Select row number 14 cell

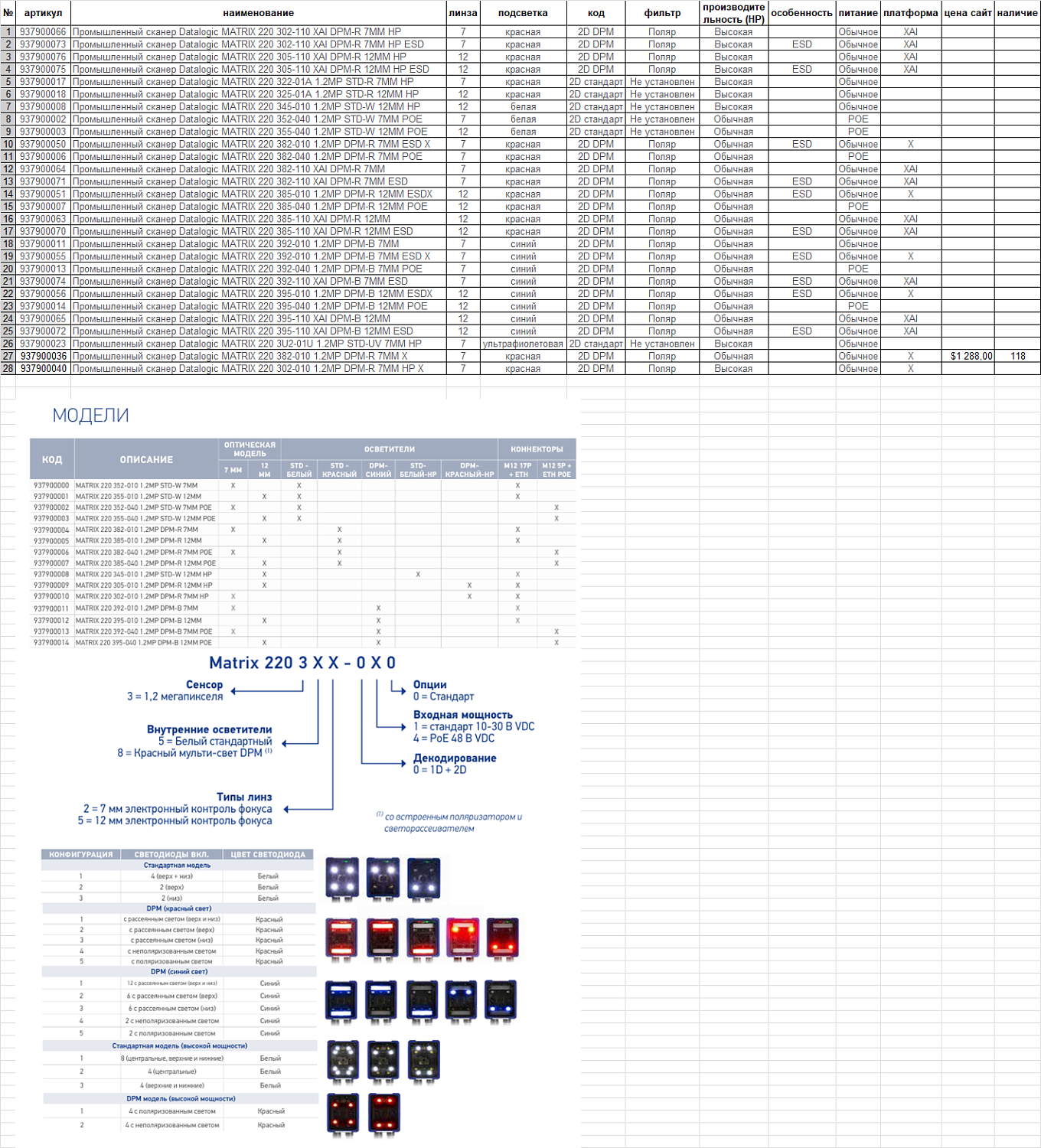(8, 194)
